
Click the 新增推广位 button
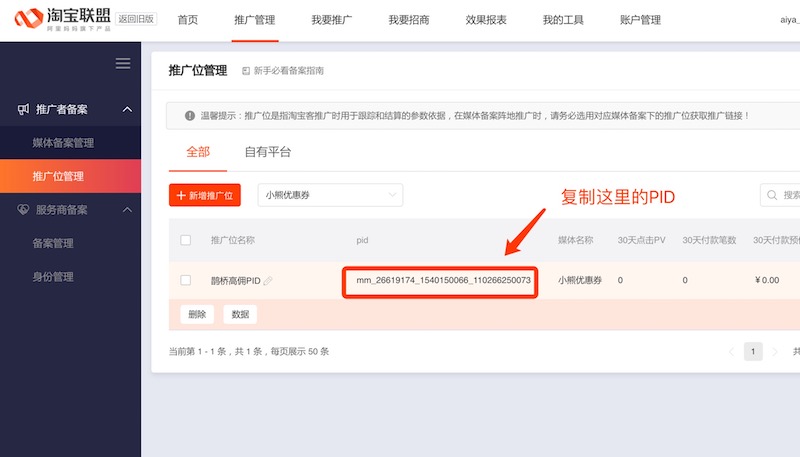[x=205, y=195]
